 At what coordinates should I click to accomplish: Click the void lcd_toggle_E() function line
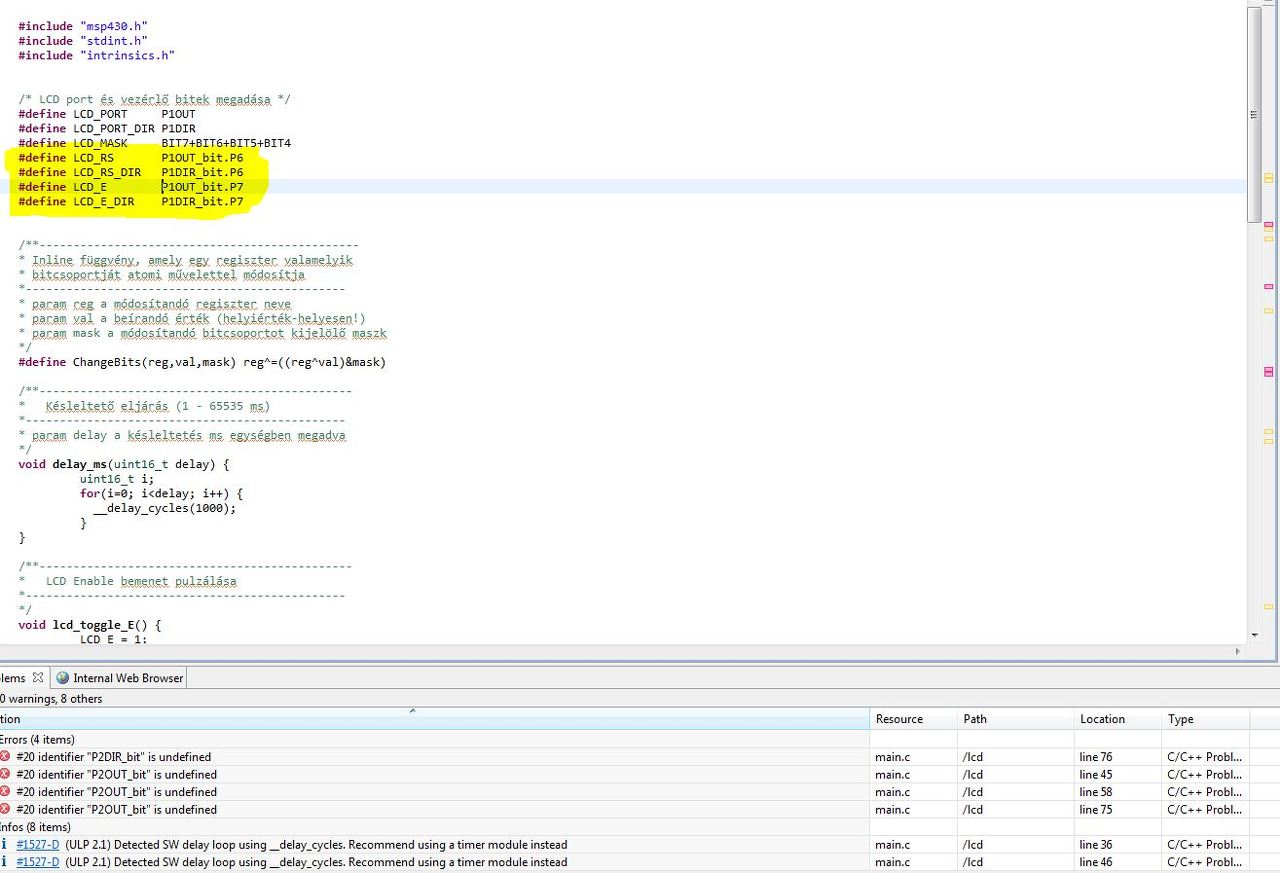coord(90,625)
